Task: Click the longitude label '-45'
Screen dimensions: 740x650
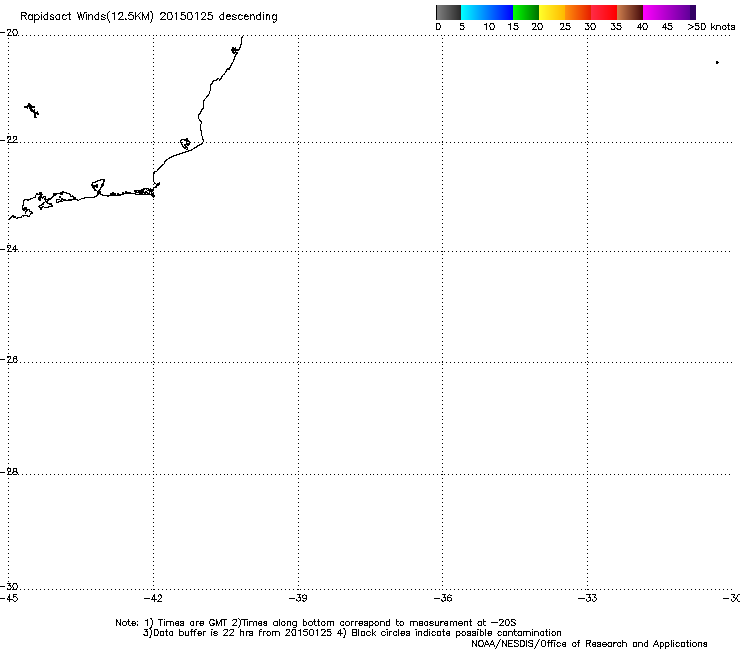Action: tap(9, 598)
